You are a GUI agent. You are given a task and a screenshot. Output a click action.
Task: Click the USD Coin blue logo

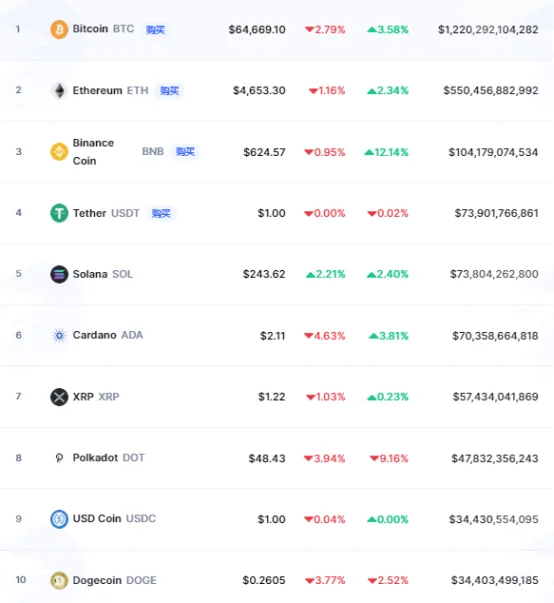[x=59, y=519]
